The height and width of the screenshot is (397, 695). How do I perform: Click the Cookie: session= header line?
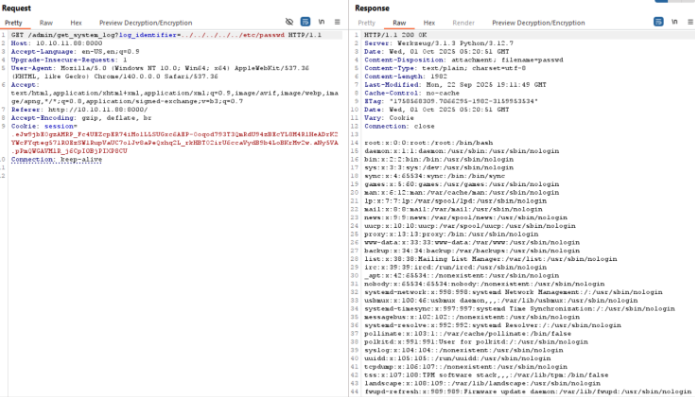tap(44, 126)
